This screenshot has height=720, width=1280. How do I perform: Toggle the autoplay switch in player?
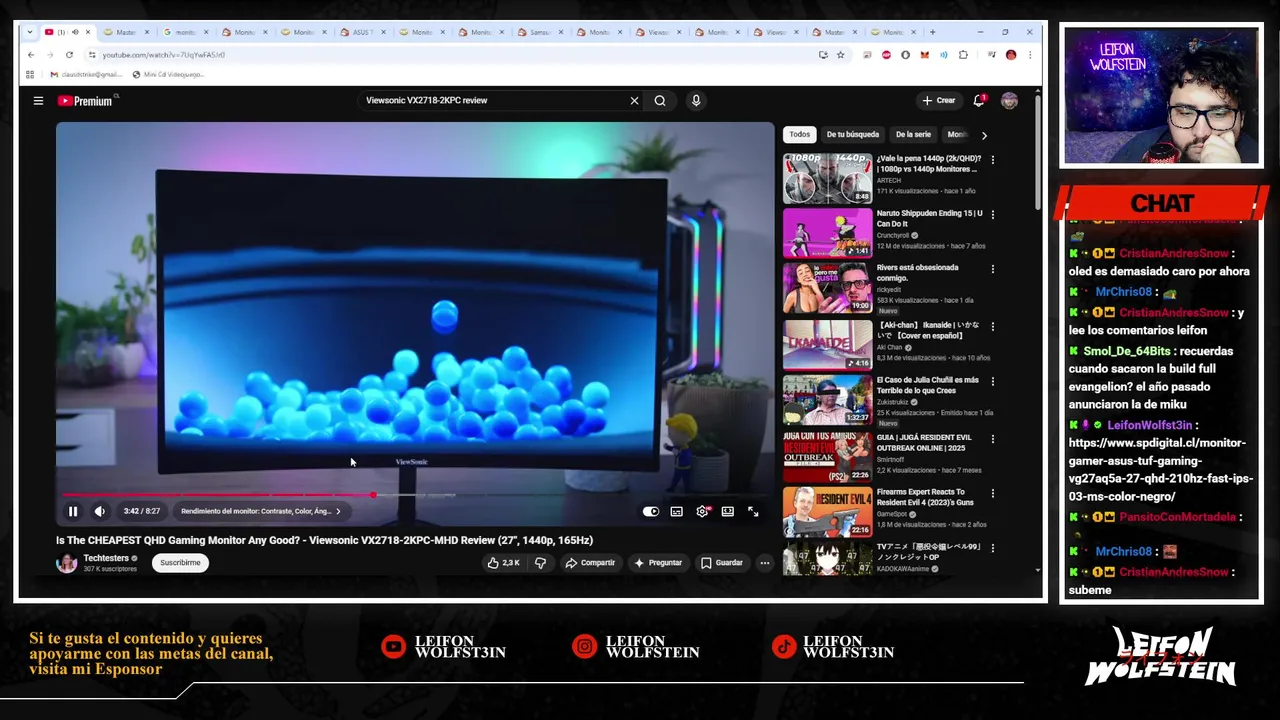pyautogui.click(x=651, y=511)
